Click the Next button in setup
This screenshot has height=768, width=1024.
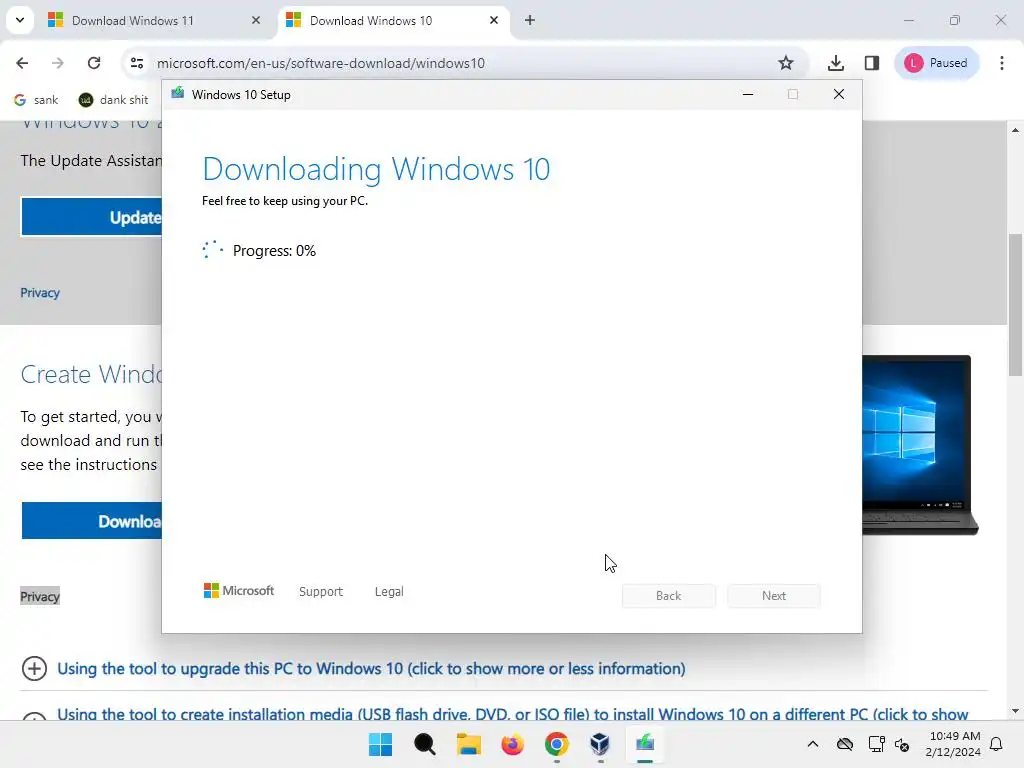[774, 596]
